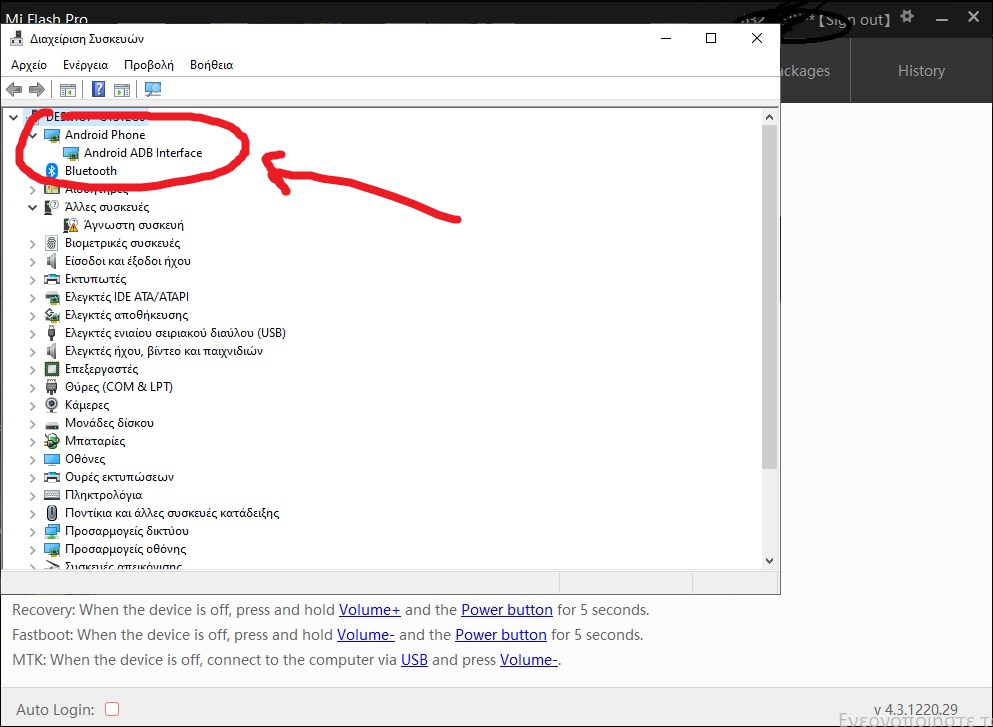The image size is (993, 727).
Task: Click the Help question mark toolbar icon
Action: coord(98,89)
